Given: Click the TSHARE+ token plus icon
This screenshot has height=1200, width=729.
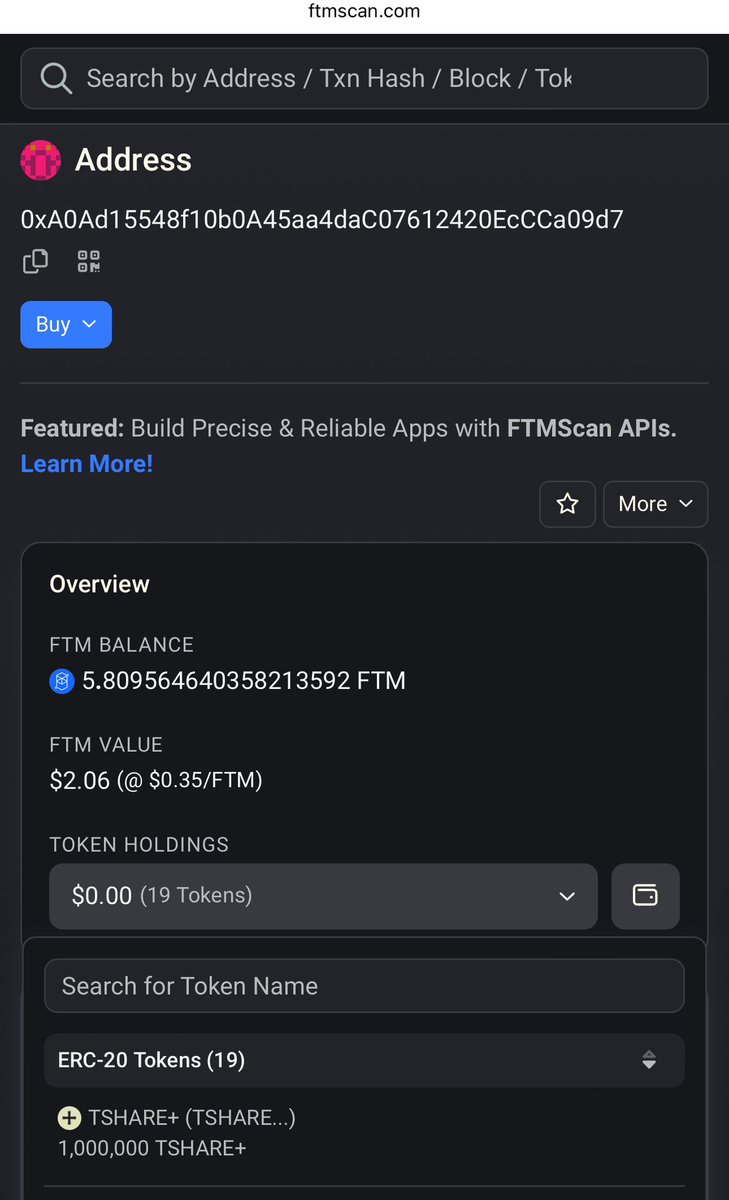Looking at the screenshot, I should [x=69, y=1118].
